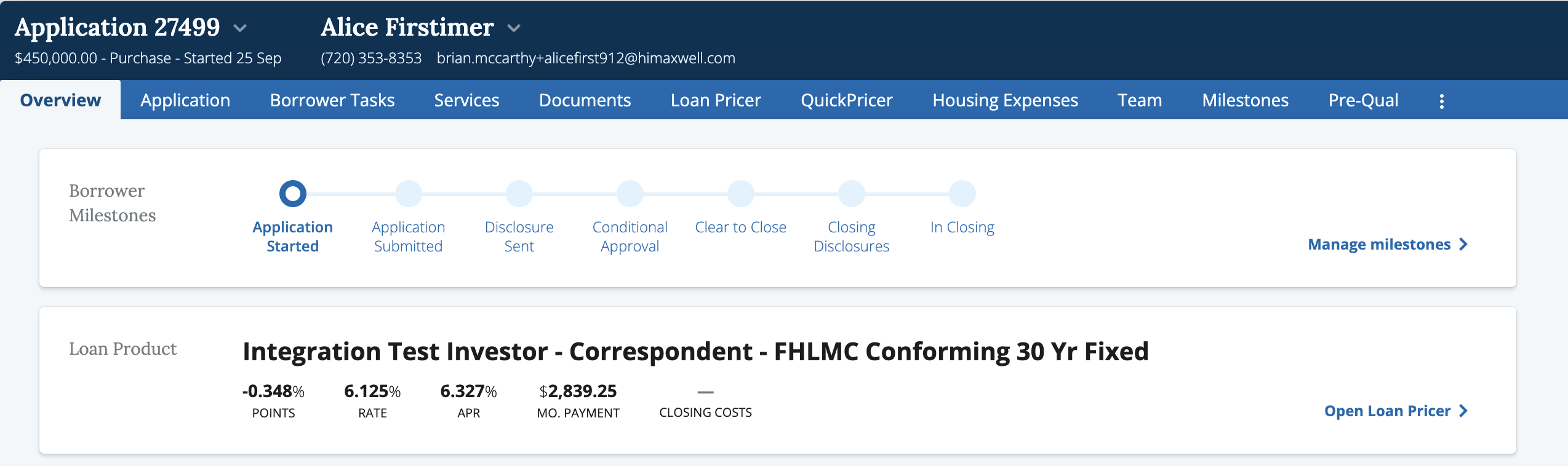Switch to the Team tab
Image resolution: width=1568 pixels, height=466 pixels.
point(1140,100)
